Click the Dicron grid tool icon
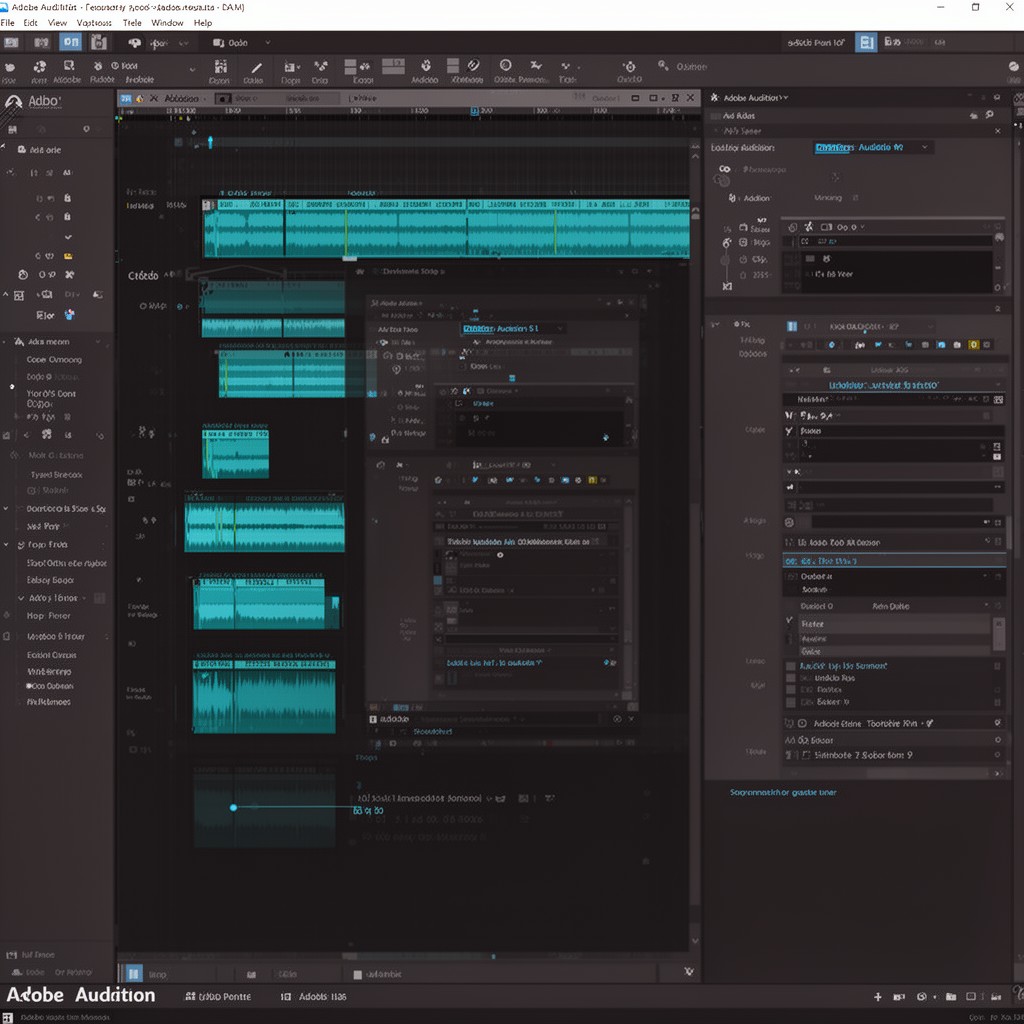1024x1024 pixels. 221,67
